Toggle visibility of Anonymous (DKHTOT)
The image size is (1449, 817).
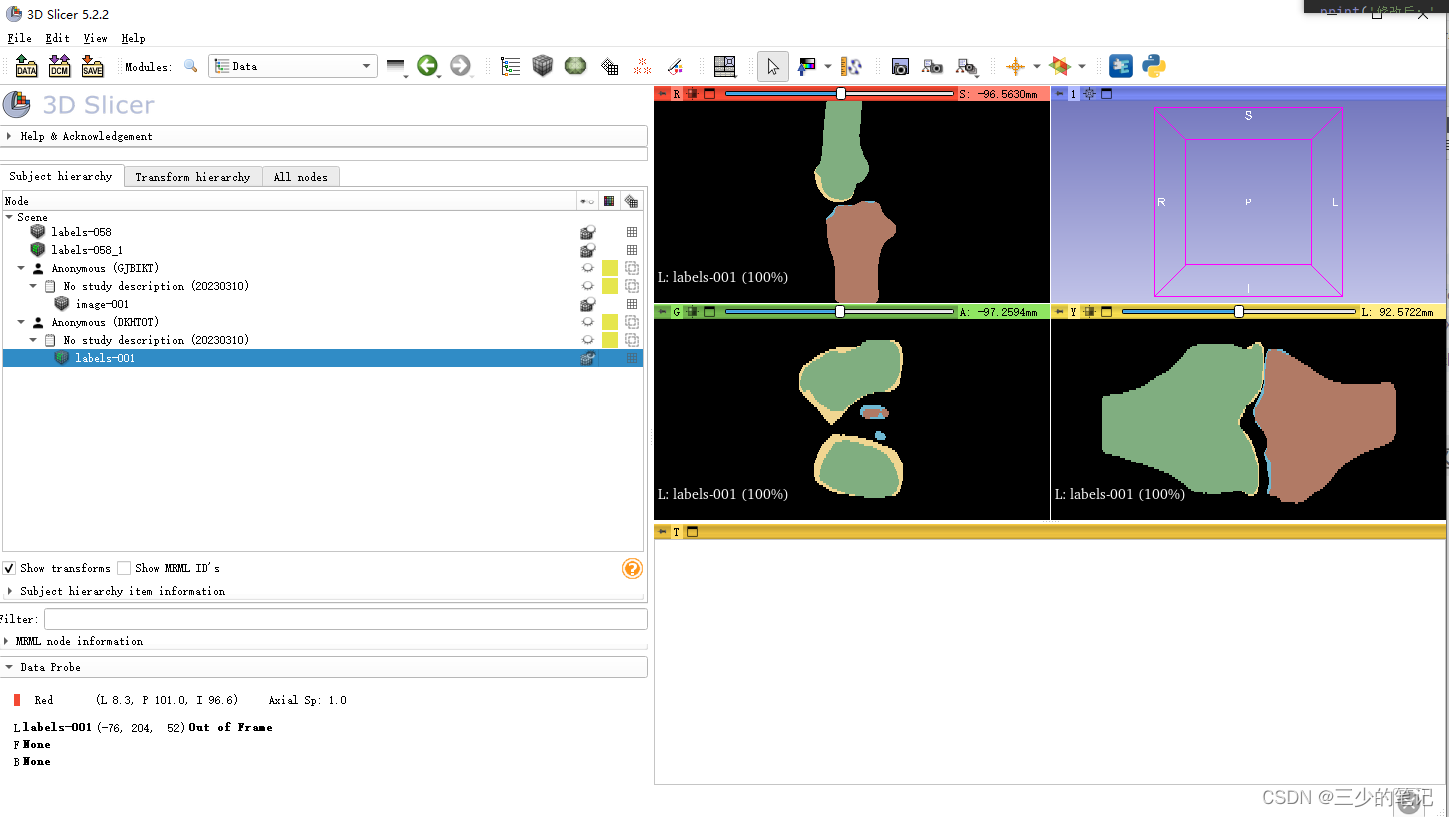click(588, 322)
